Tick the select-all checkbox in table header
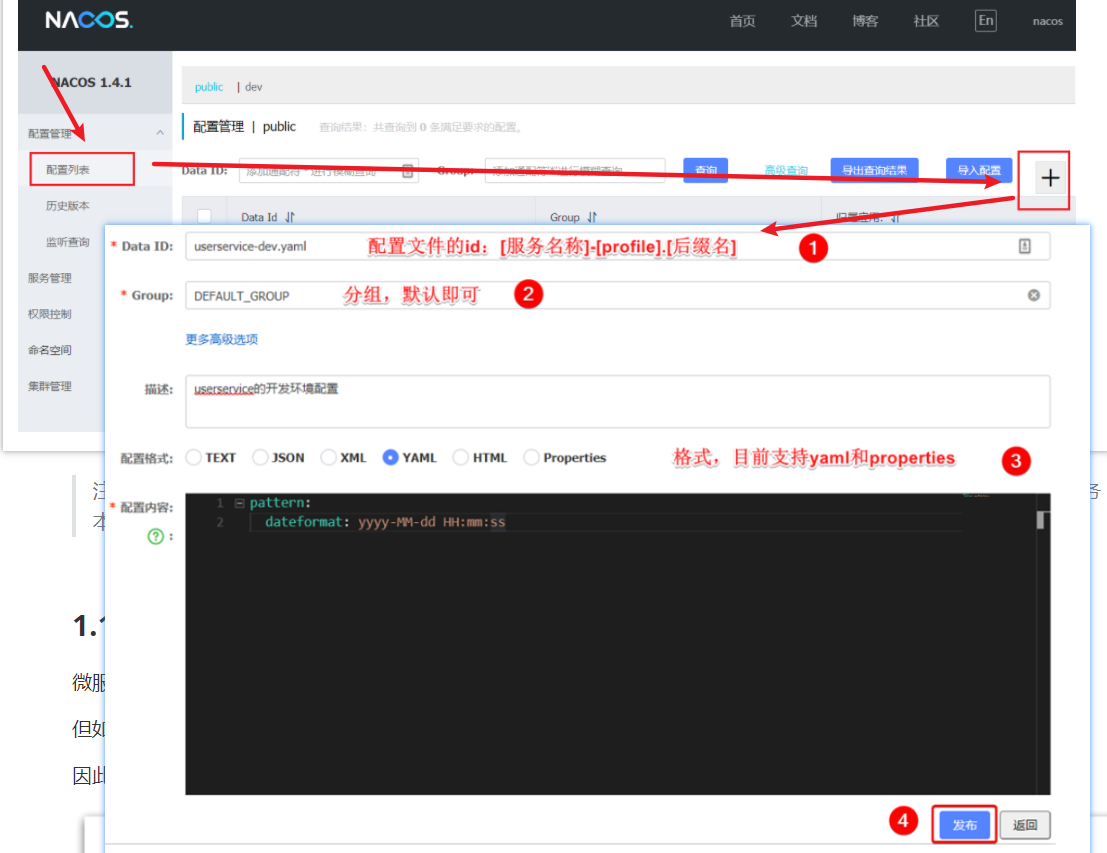Viewport: 1107px width, 853px height. [x=204, y=216]
